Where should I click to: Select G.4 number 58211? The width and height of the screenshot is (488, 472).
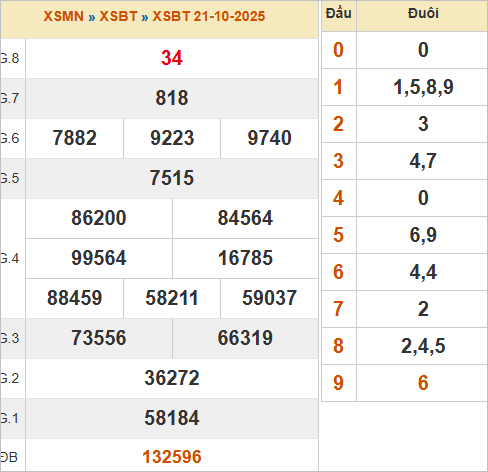[x=172, y=298]
